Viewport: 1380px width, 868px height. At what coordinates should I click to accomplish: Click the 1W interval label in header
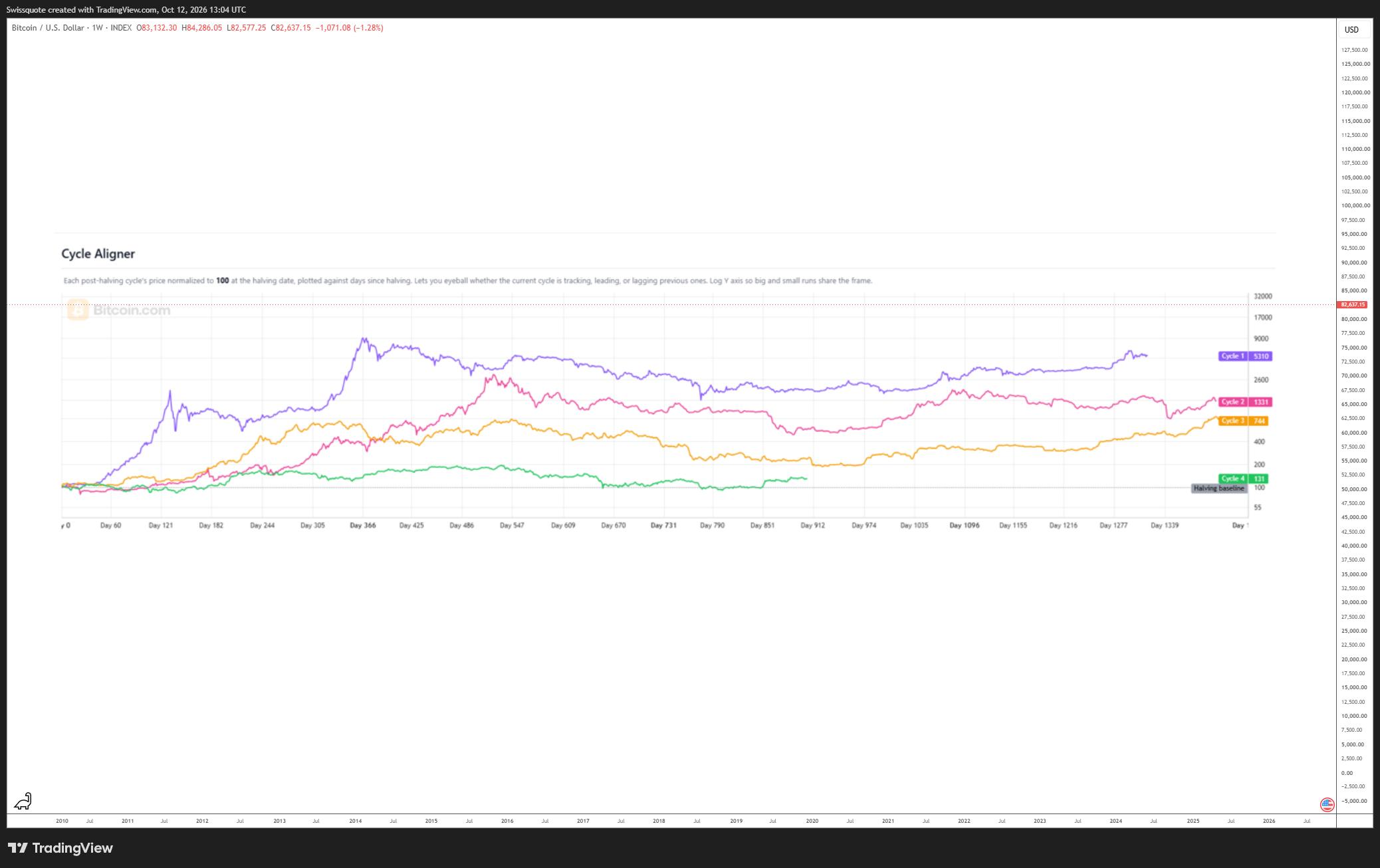(97, 28)
